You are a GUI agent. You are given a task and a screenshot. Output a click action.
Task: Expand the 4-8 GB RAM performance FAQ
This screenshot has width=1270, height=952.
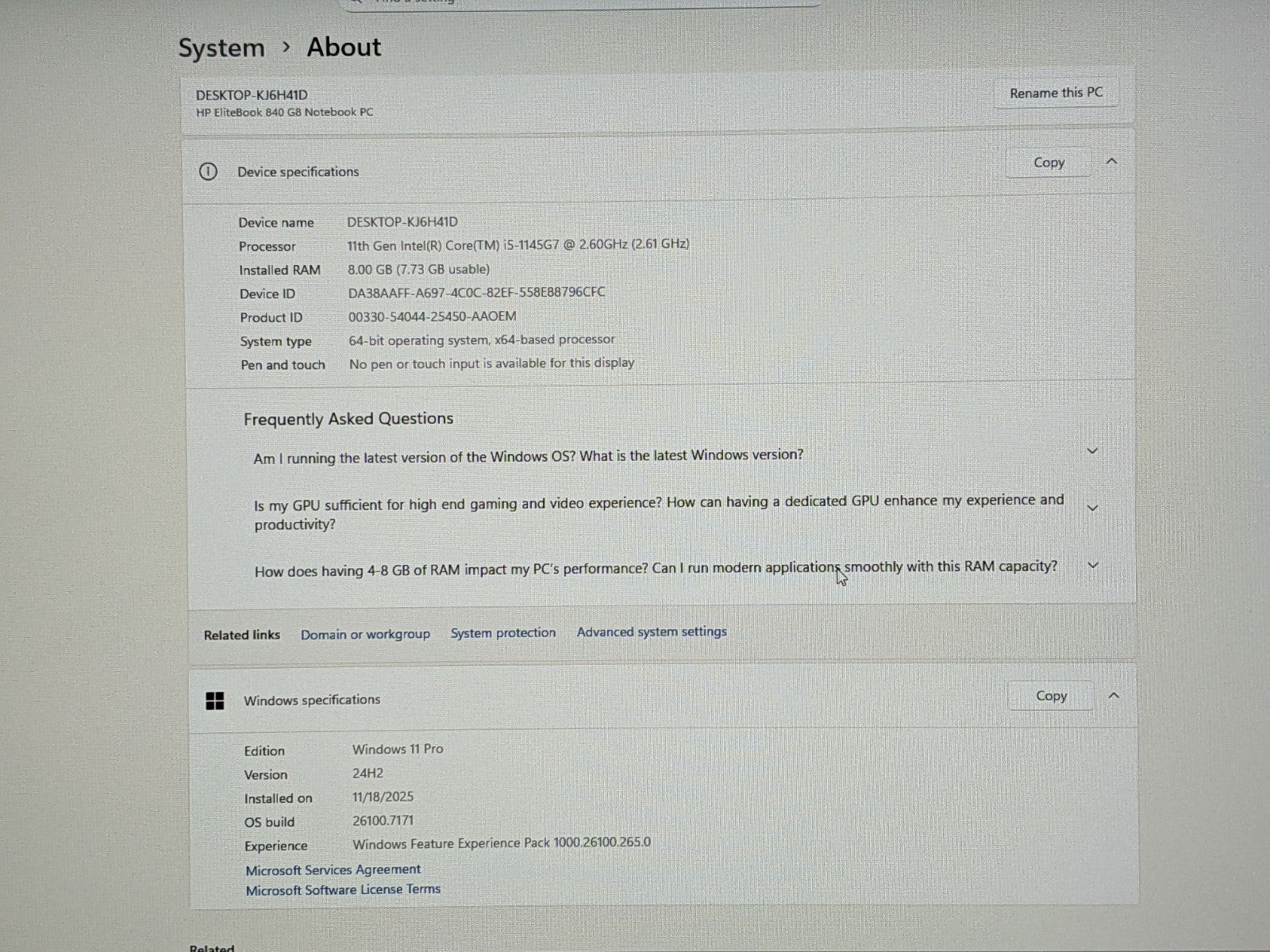1093,566
